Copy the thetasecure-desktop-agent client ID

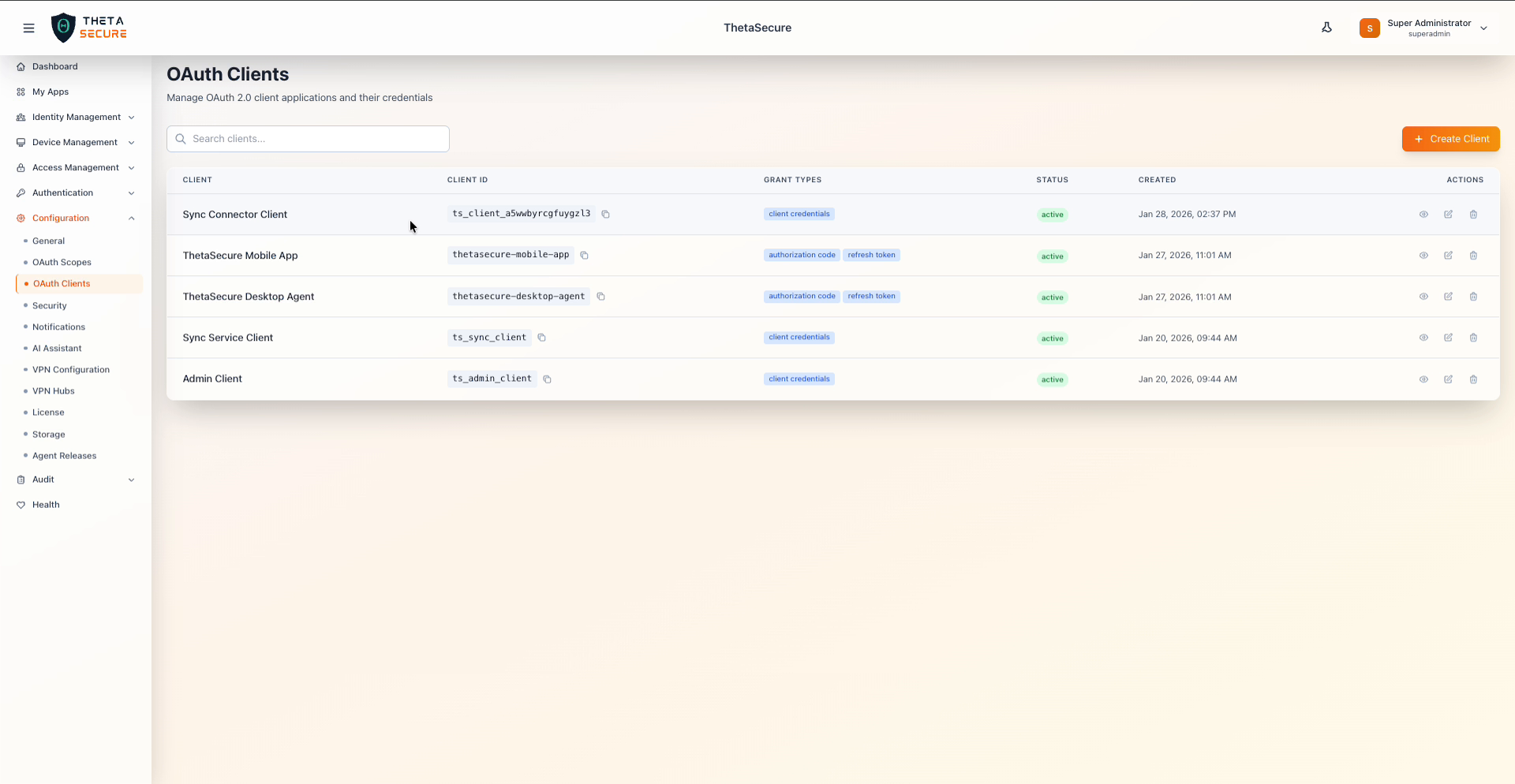(601, 296)
